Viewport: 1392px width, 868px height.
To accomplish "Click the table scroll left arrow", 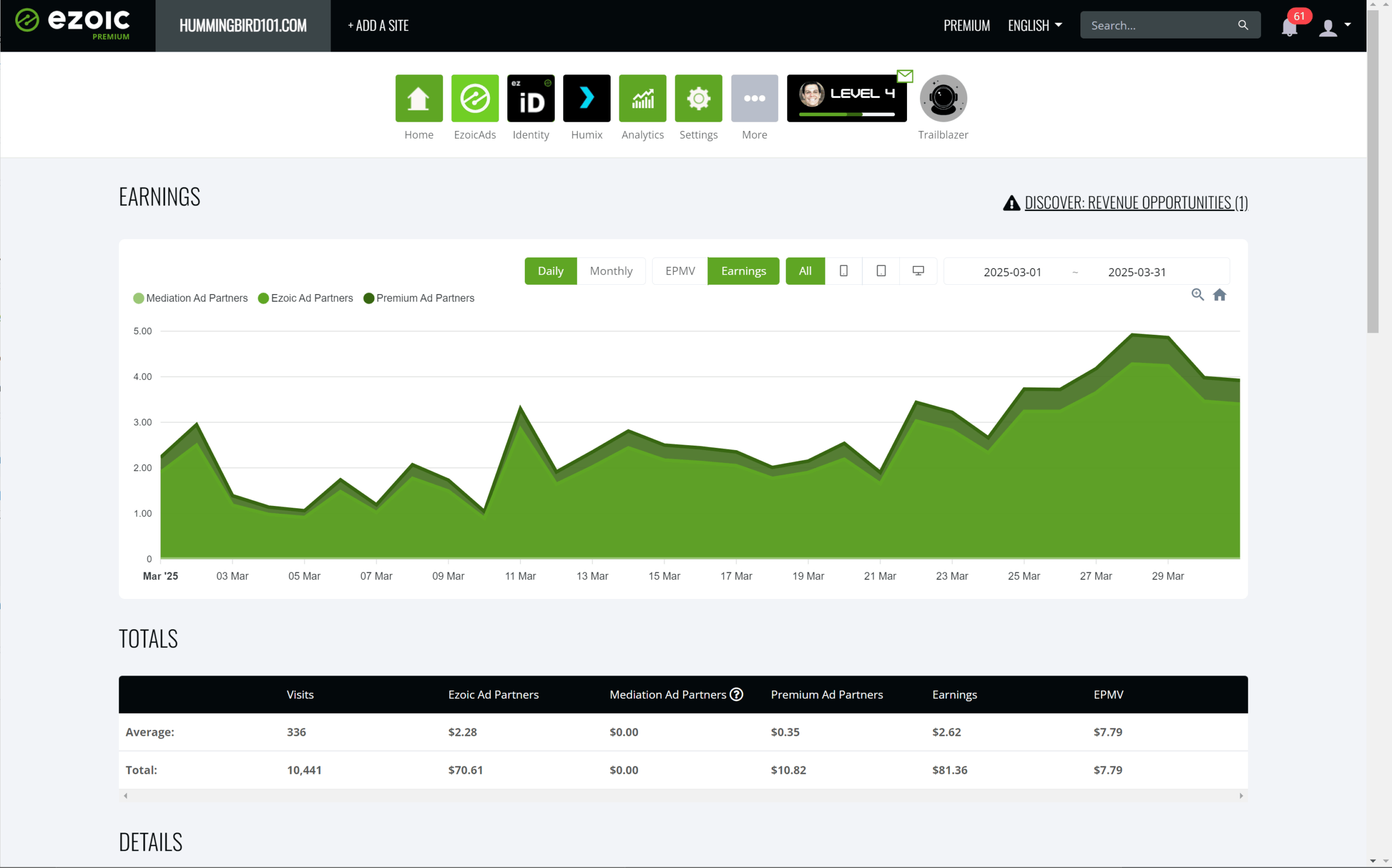I will [126, 796].
